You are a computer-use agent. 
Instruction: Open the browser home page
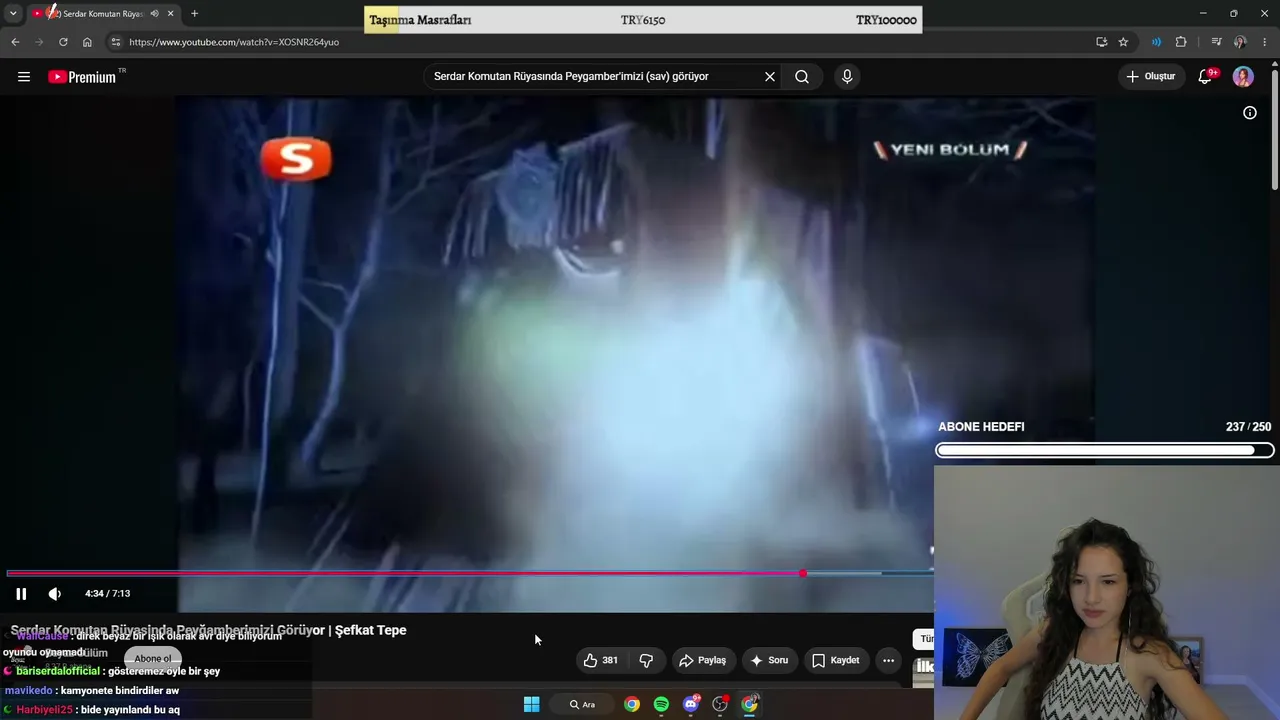87,42
